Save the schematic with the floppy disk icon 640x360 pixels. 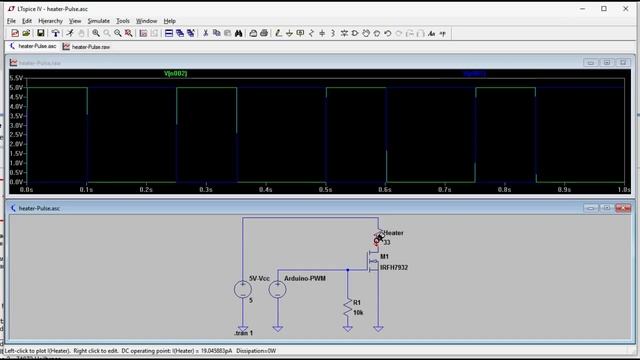[40, 33]
